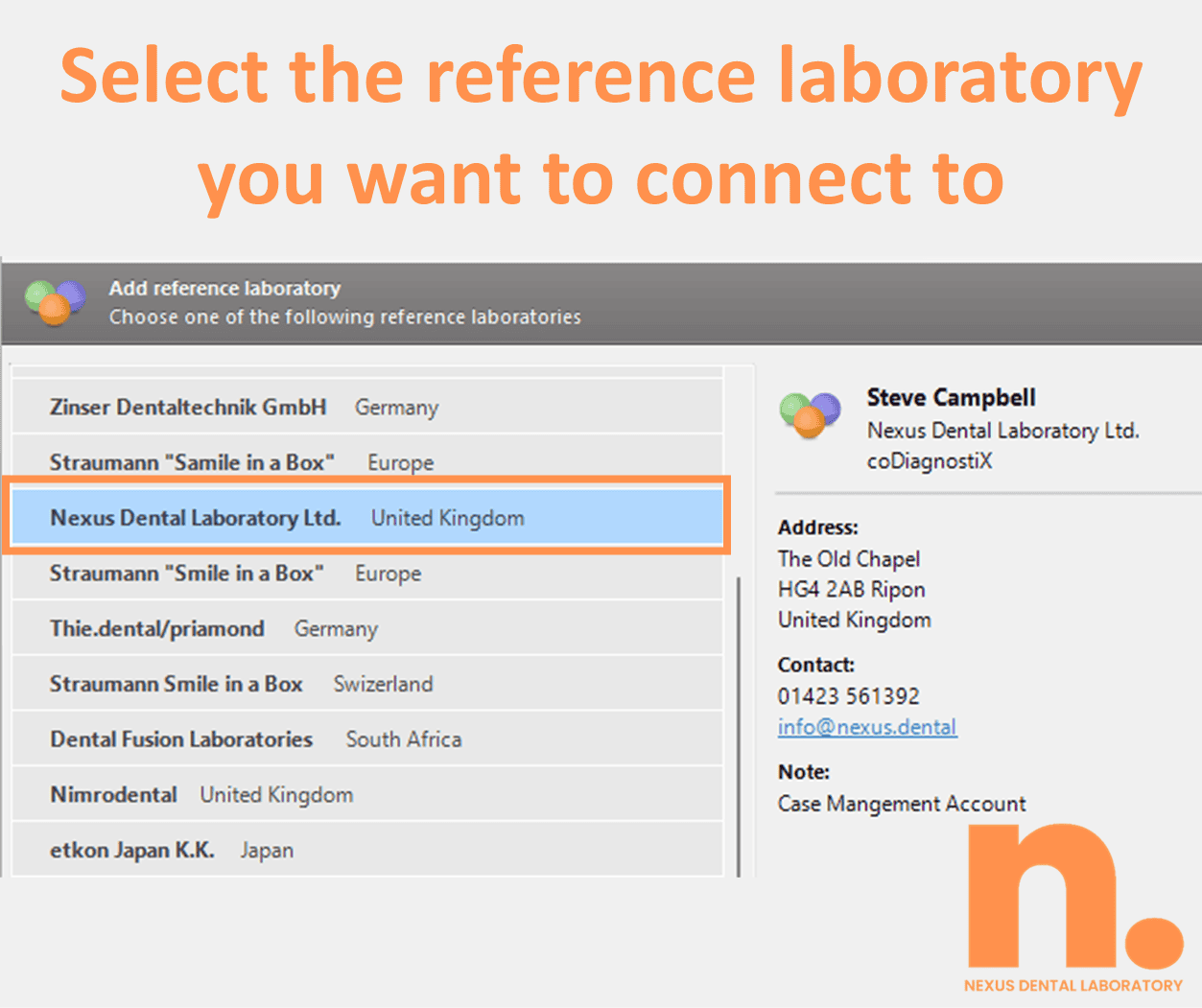Select Nimrodental United Kingdom row

point(367,794)
